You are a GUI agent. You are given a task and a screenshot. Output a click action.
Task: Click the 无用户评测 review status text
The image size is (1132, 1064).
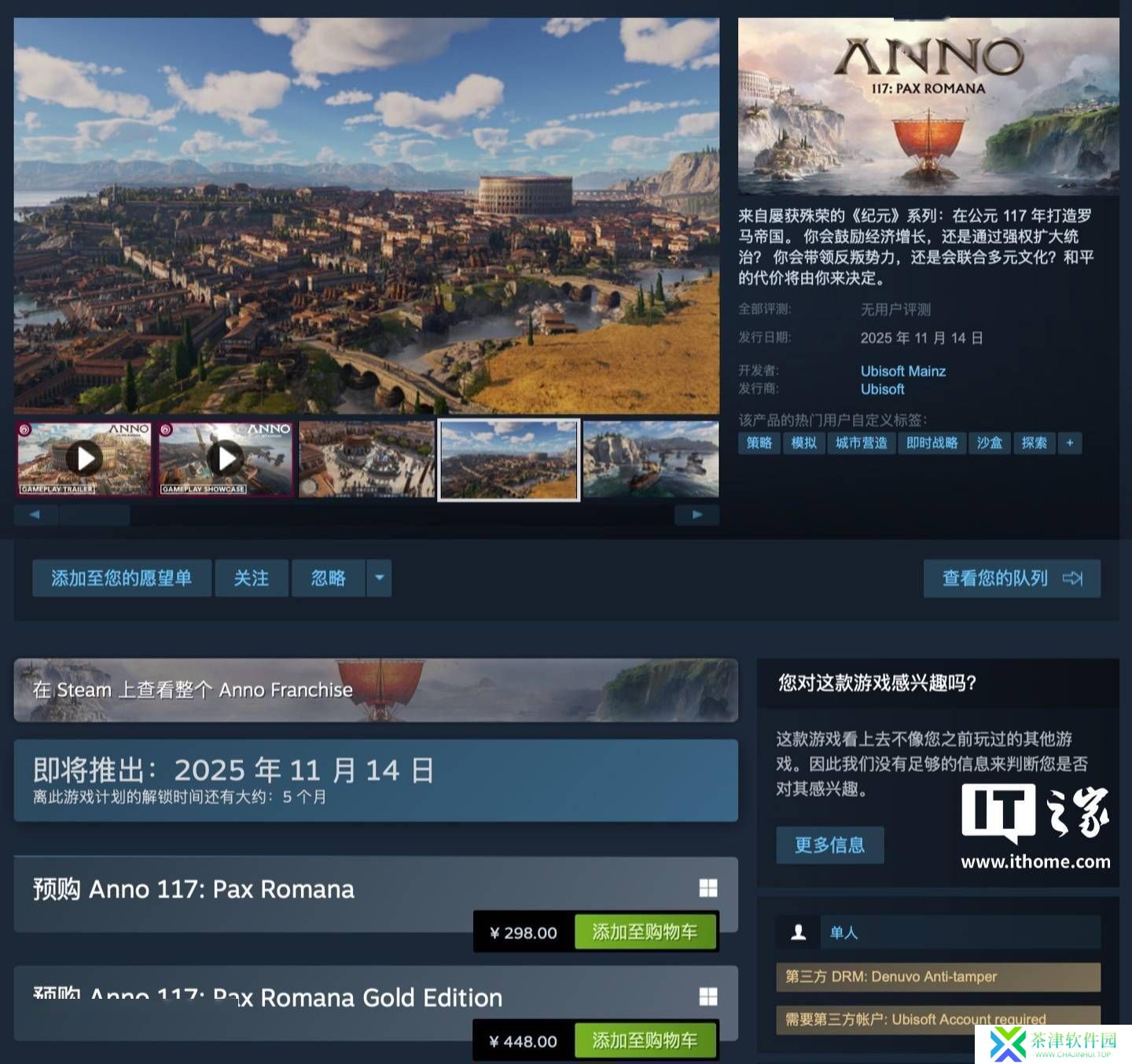(x=895, y=310)
